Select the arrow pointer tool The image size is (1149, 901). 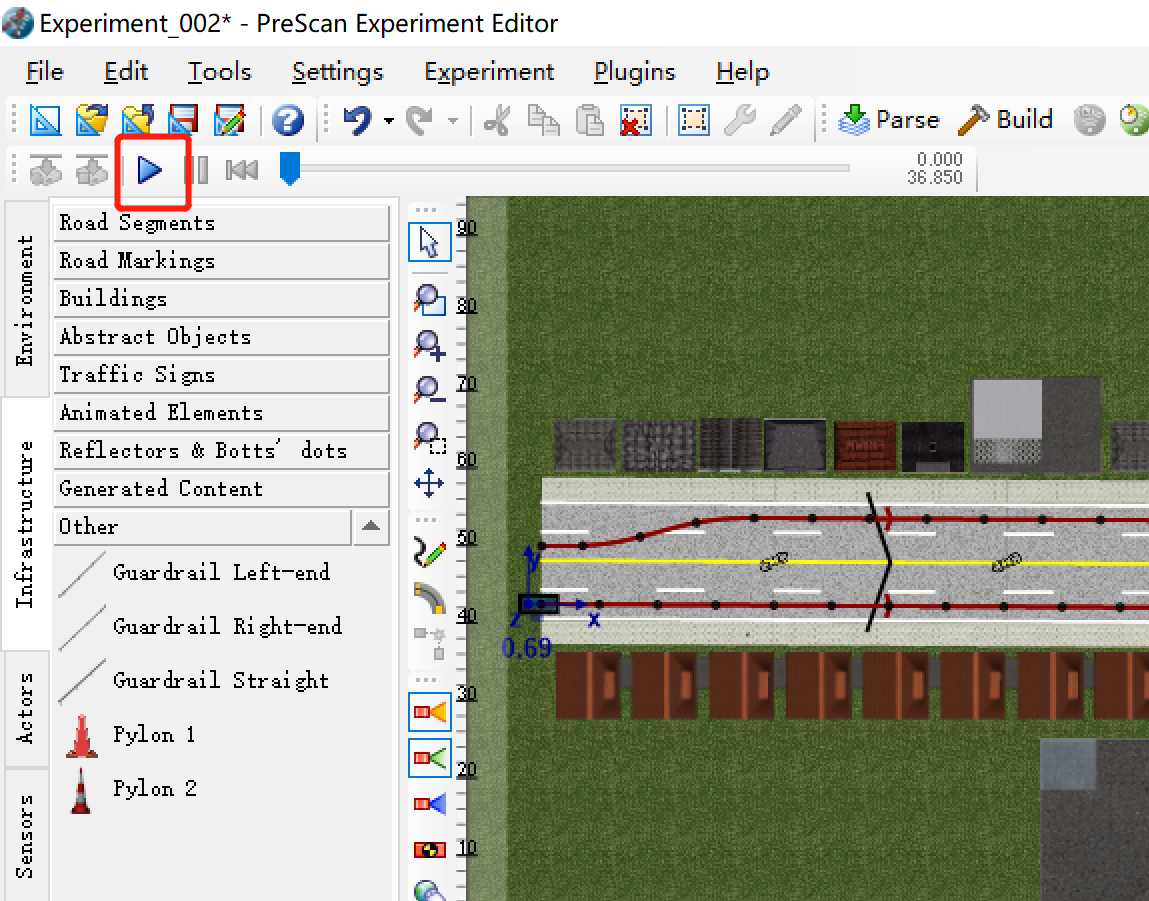coord(429,243)
